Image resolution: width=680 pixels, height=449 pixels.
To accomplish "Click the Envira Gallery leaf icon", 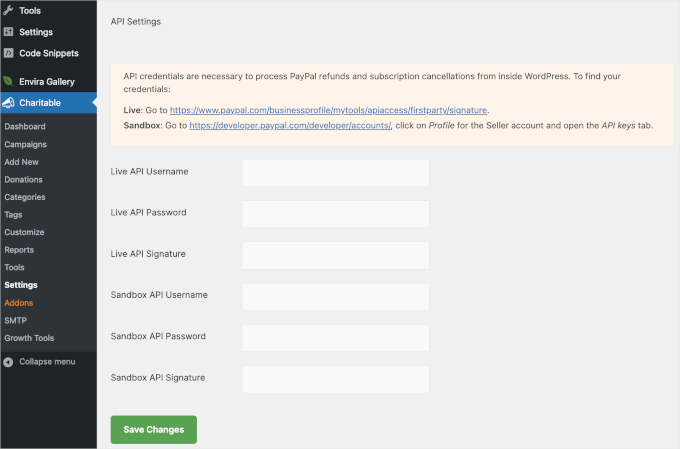I will (8, 81).
